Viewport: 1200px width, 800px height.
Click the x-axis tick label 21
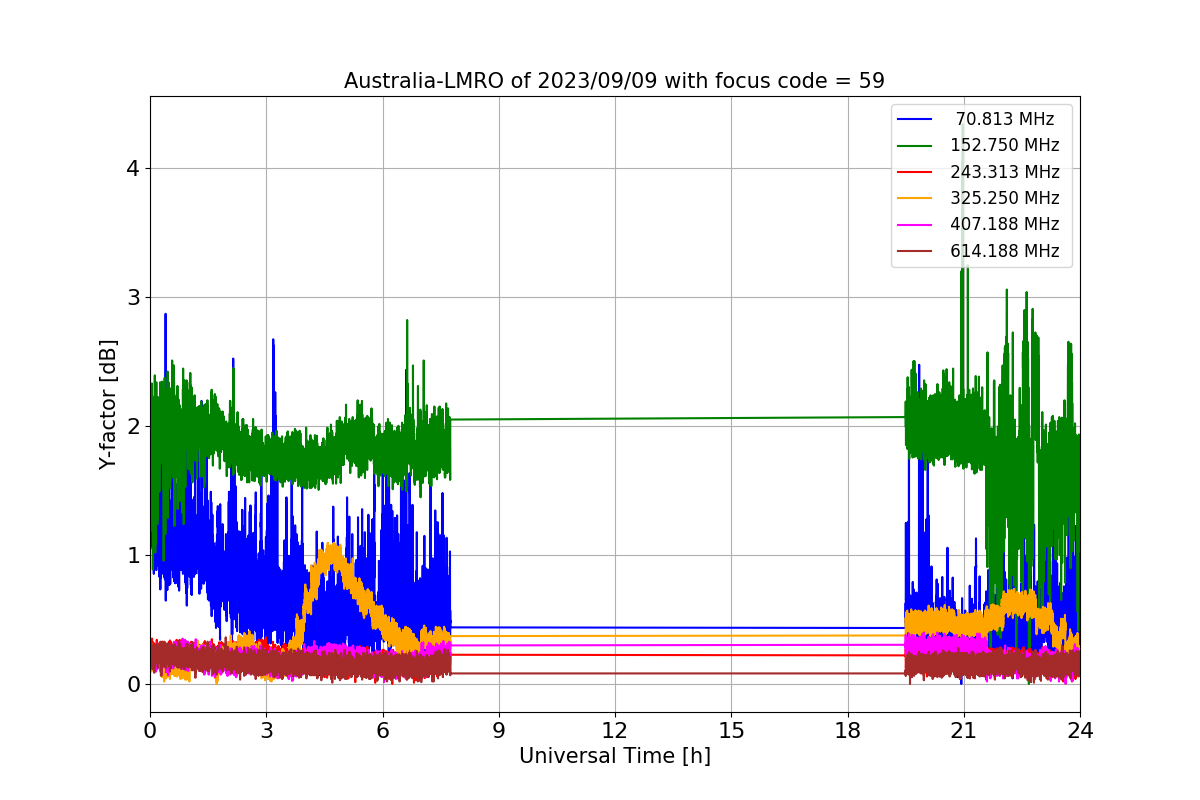click(x=964, y=730)
